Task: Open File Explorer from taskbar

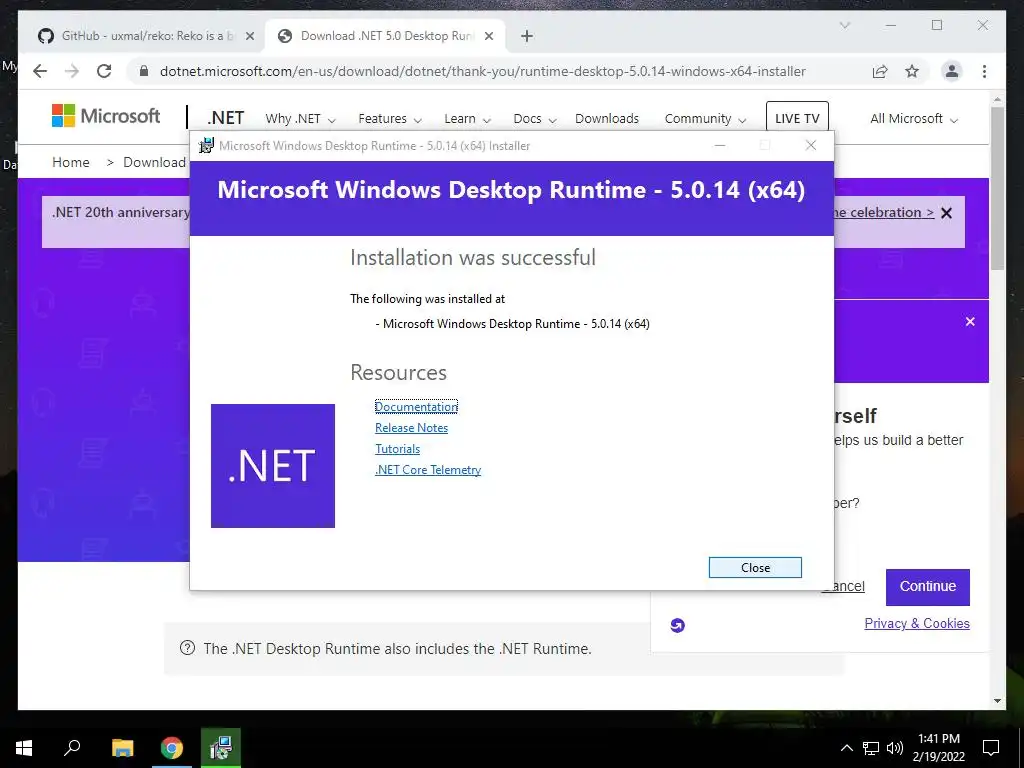Action: pyautogui.click(x=122, y=748)
